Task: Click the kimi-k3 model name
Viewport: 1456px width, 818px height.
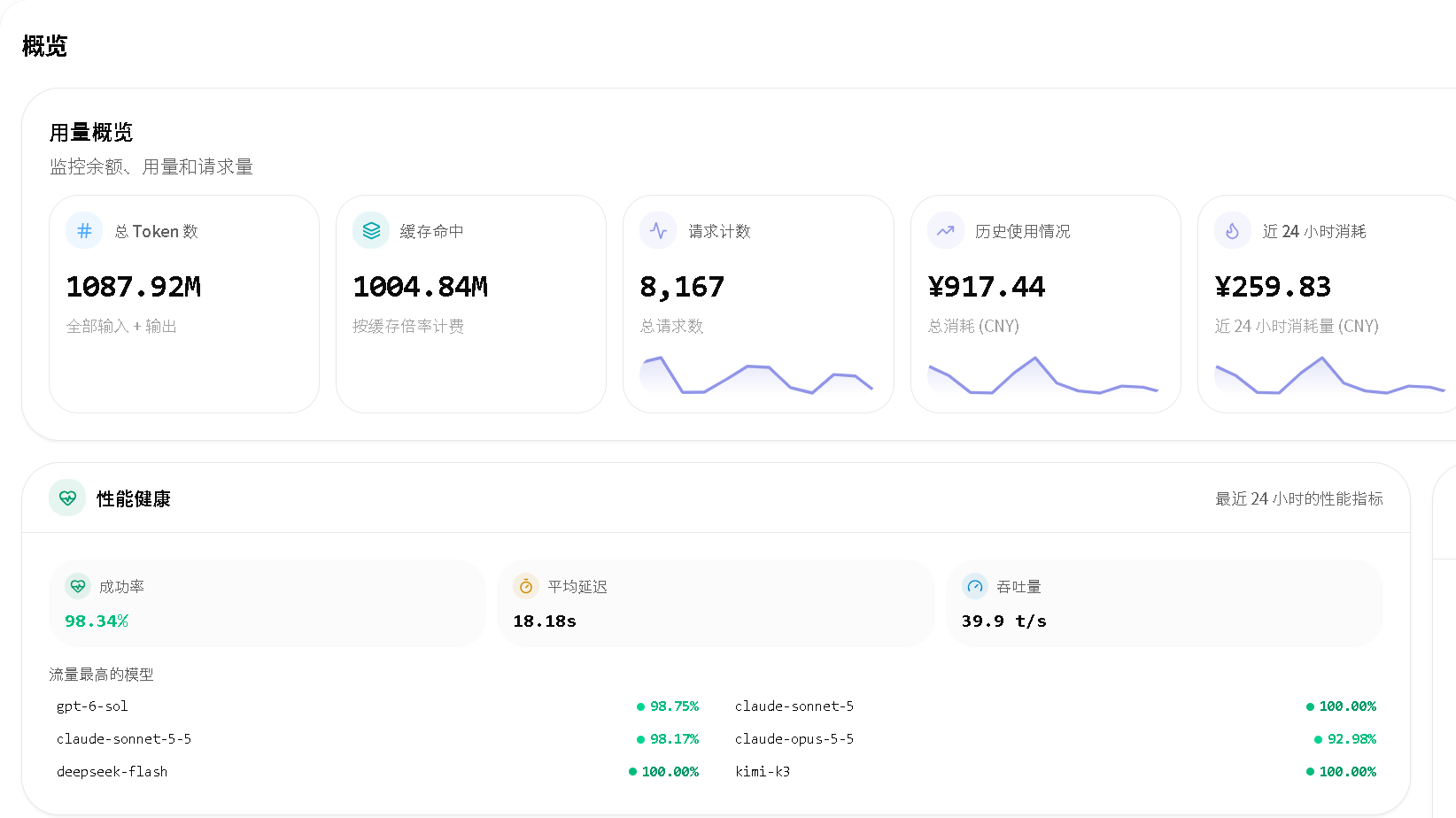Action: click(x=763, y=772)
